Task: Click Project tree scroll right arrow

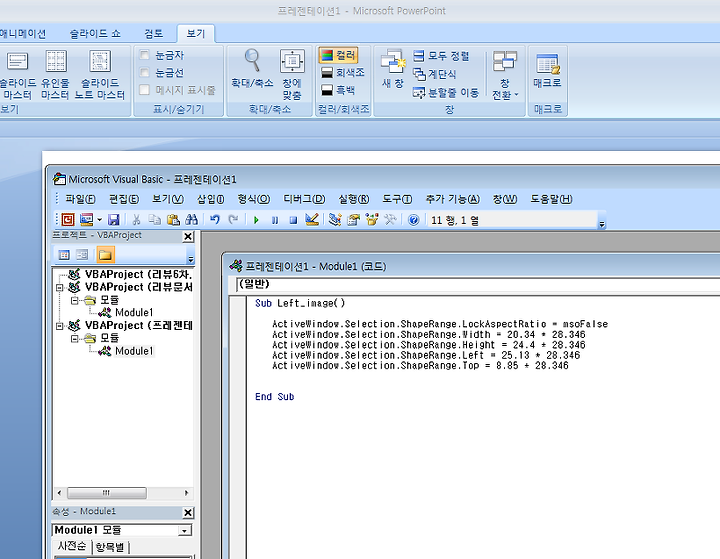Action: point(186,493)
